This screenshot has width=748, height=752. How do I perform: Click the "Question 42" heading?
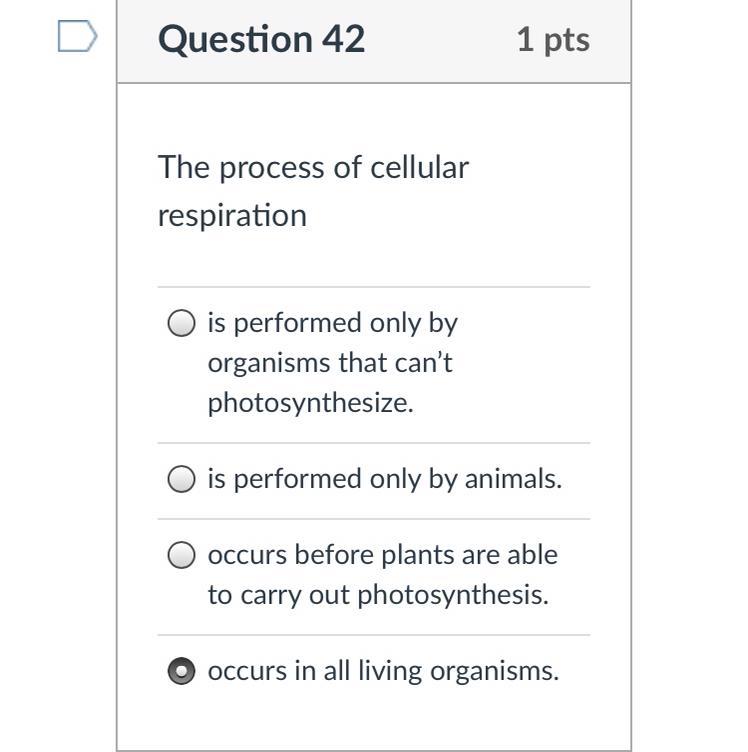pos(261,39)
